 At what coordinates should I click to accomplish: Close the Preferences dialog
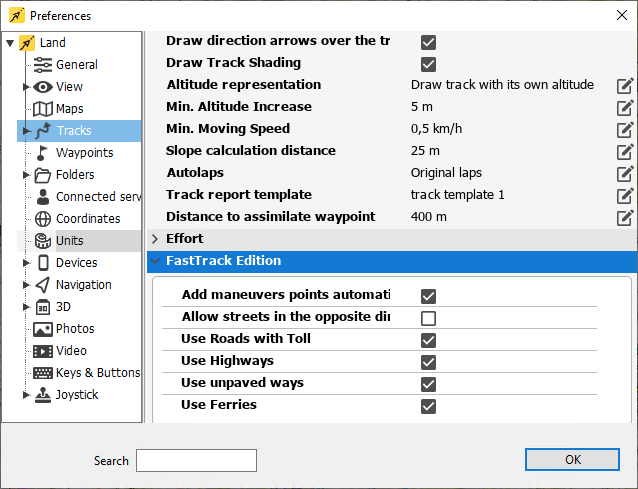coord(621,15)
